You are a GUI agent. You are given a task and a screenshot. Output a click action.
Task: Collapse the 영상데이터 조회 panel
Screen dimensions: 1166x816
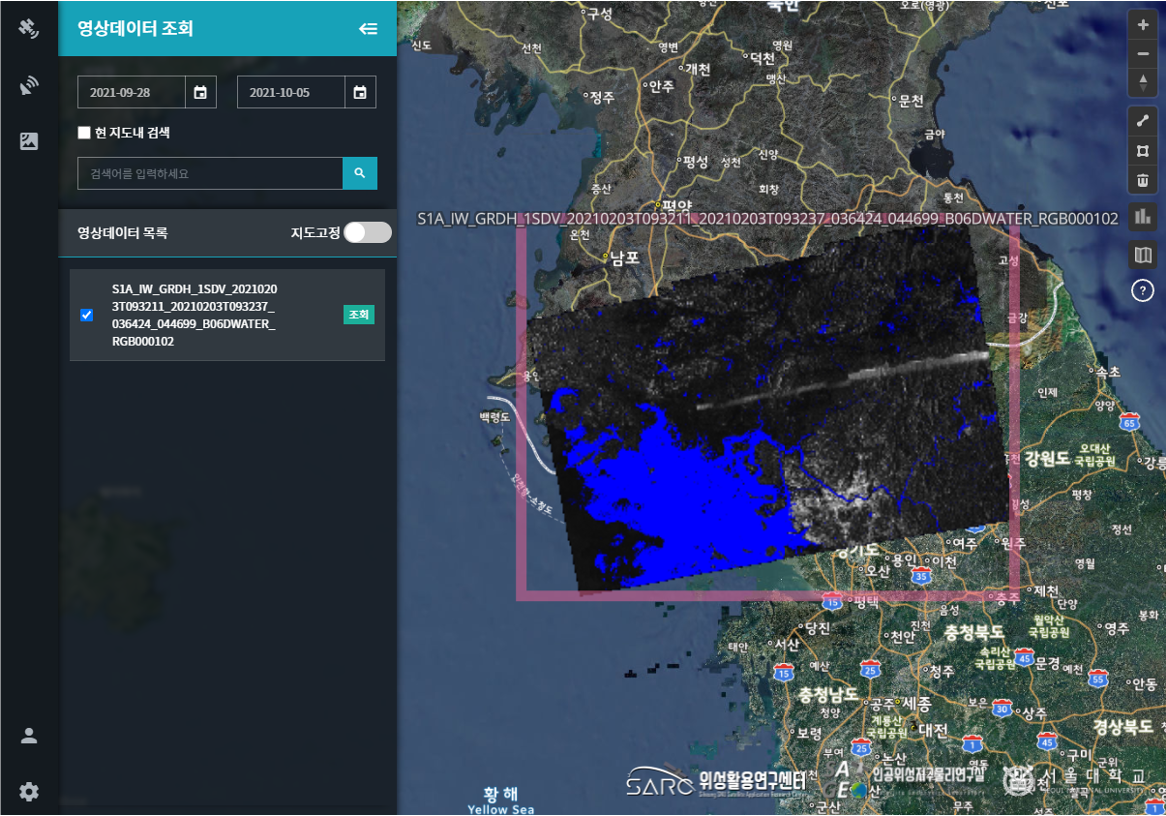368,28
